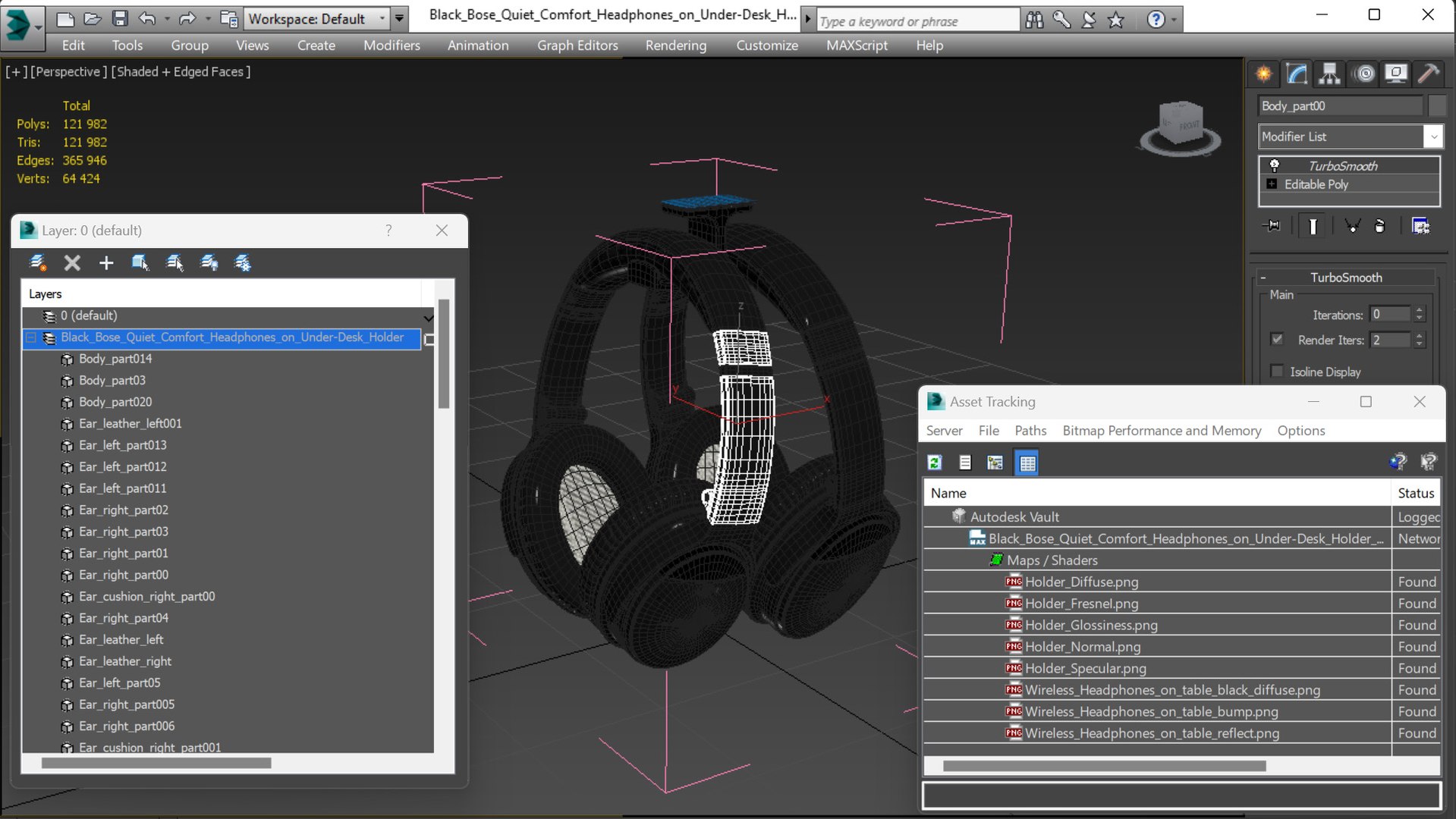Viewport: 1456px width, 819px height.
Task: Click the [Shaded + Edged Faces] viewport label
Action: 181,71
